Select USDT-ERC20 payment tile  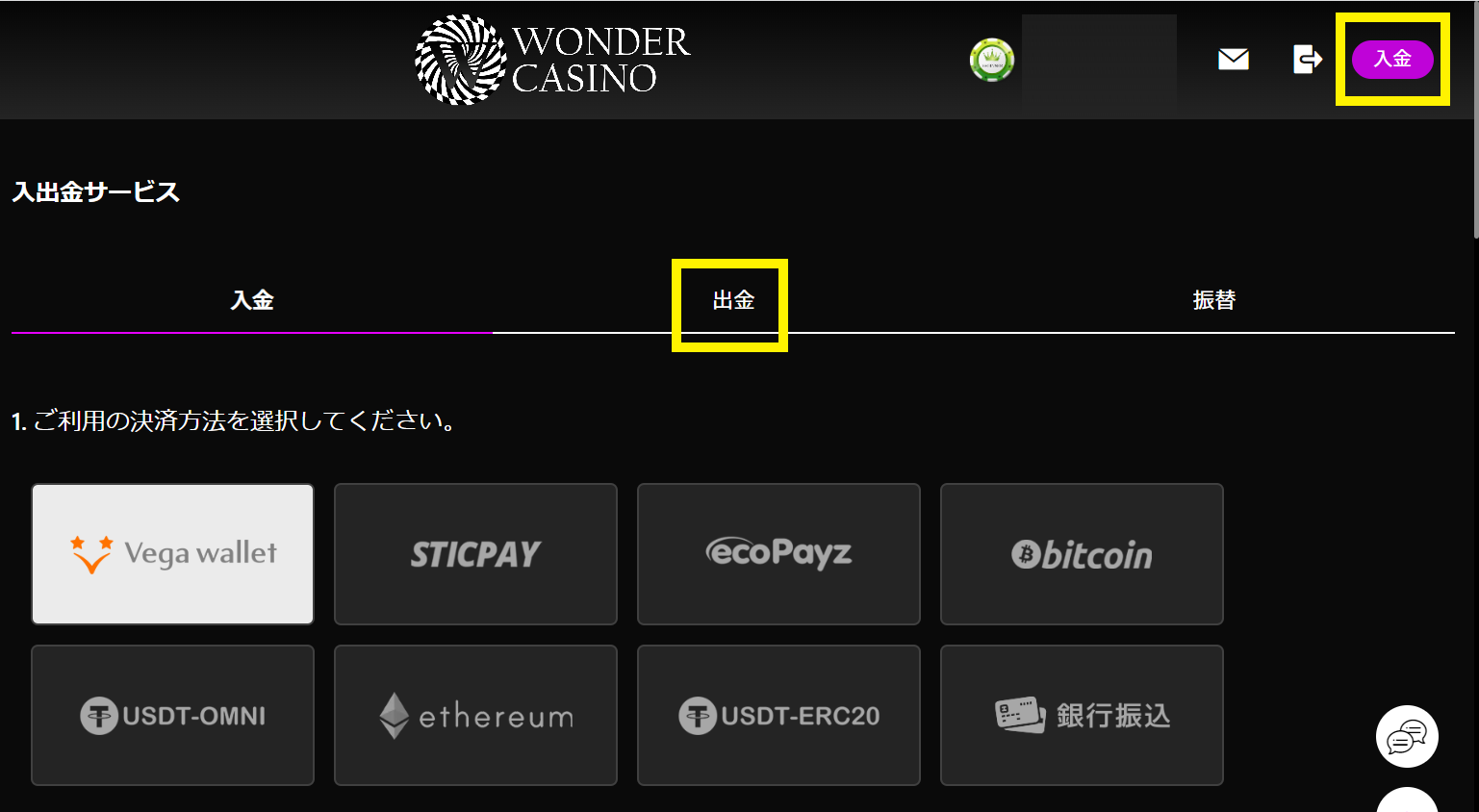778,716
